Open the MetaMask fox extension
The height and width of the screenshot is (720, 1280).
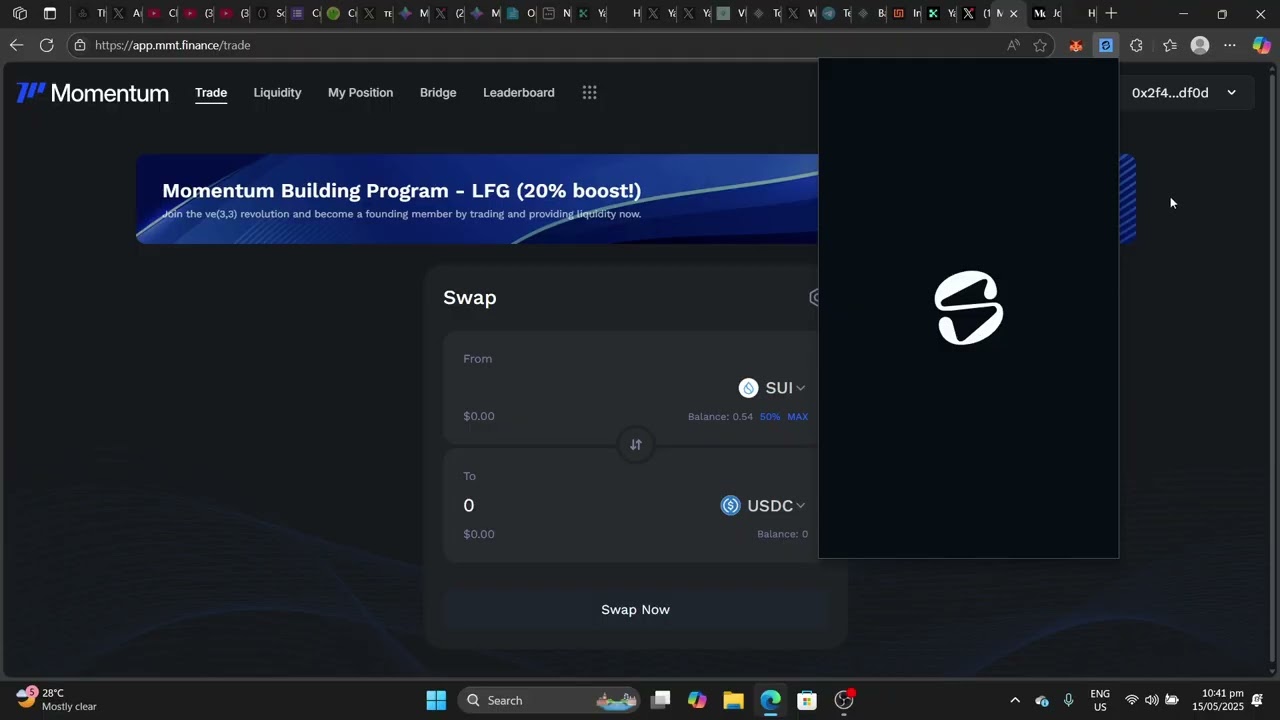1076,45
